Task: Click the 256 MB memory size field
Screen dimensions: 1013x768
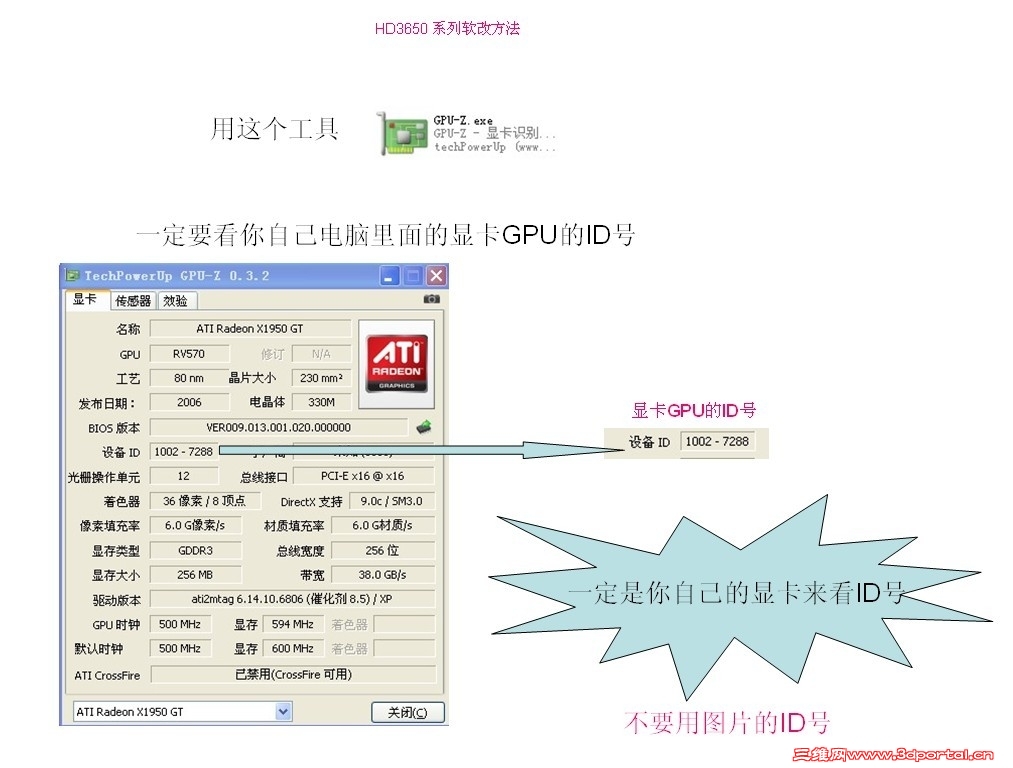Action: [196, 574]
